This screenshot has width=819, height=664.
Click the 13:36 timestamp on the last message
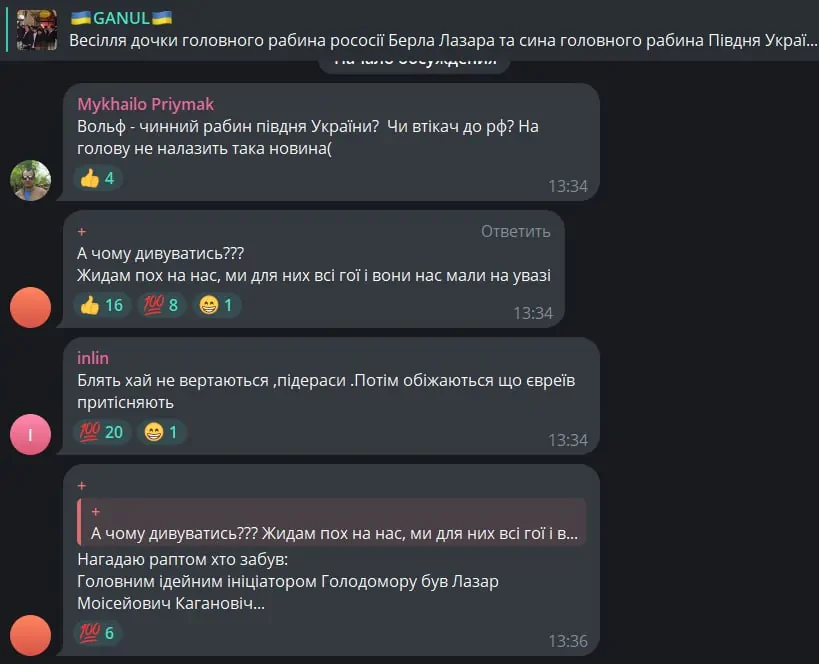point(568,641)
